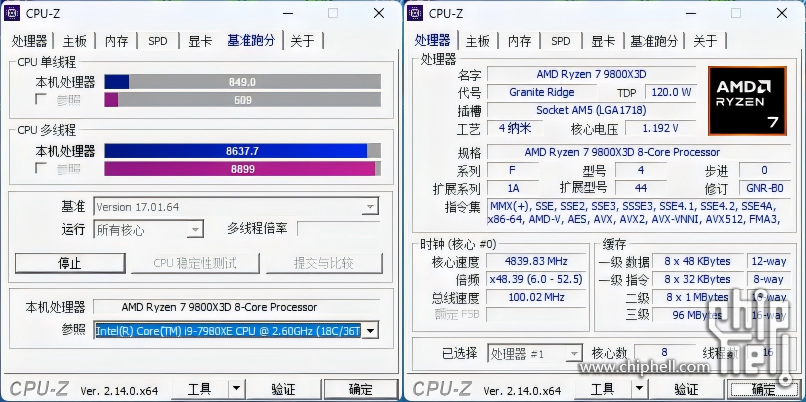Click 确定 button in left window
The width and height of the screenshot is (806, 402).
pos(361,389)
